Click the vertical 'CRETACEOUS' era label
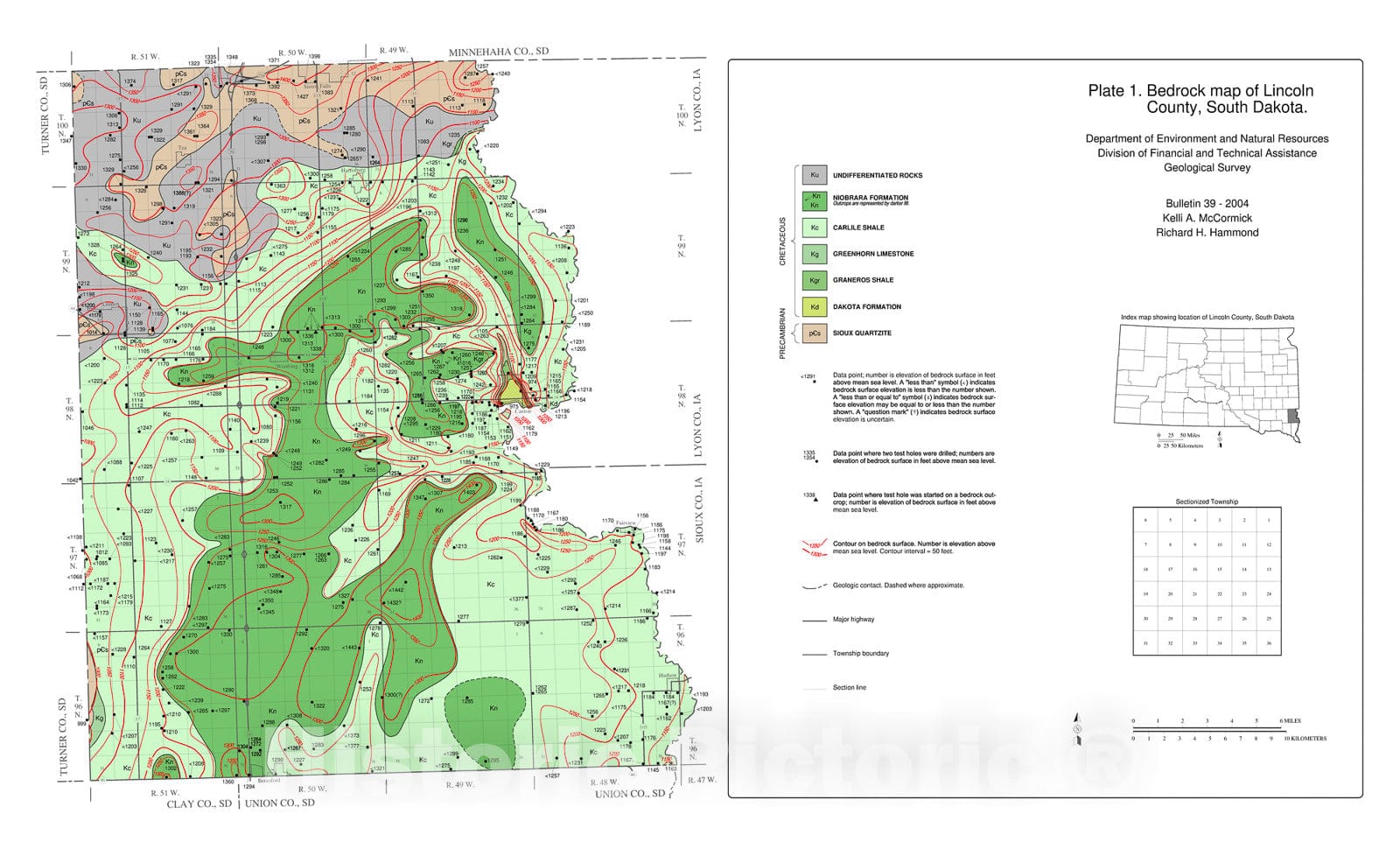The height and width of the screenshot is (856, 1400). coord(782,241)
